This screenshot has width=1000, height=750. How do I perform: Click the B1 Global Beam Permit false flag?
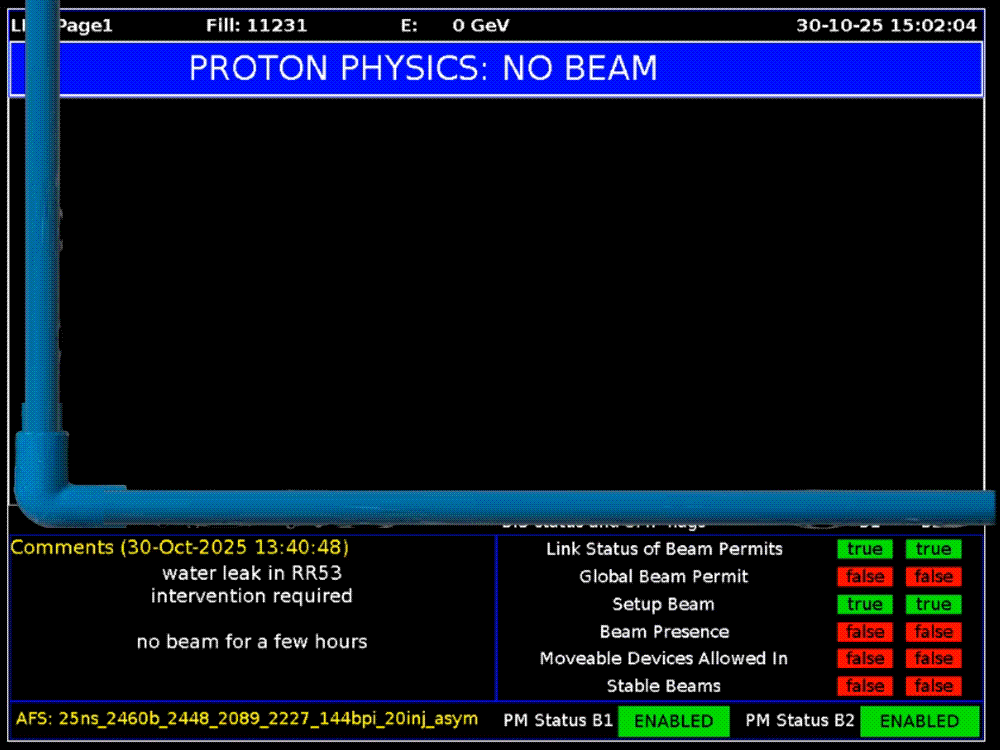(x=864, y=577)
